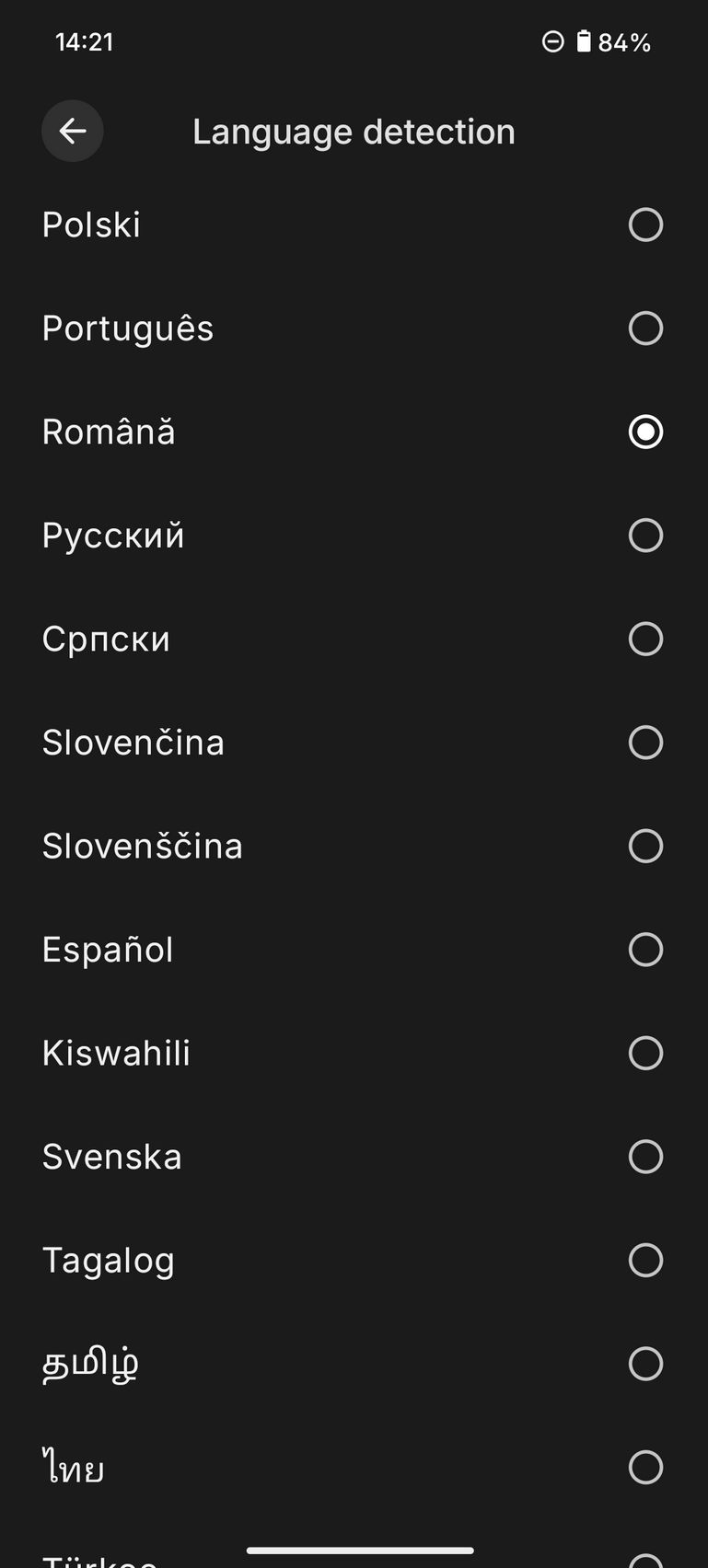Viewport: 708px width, 1568px height.
Task: Select the Polski radio button
Action: 645,225
